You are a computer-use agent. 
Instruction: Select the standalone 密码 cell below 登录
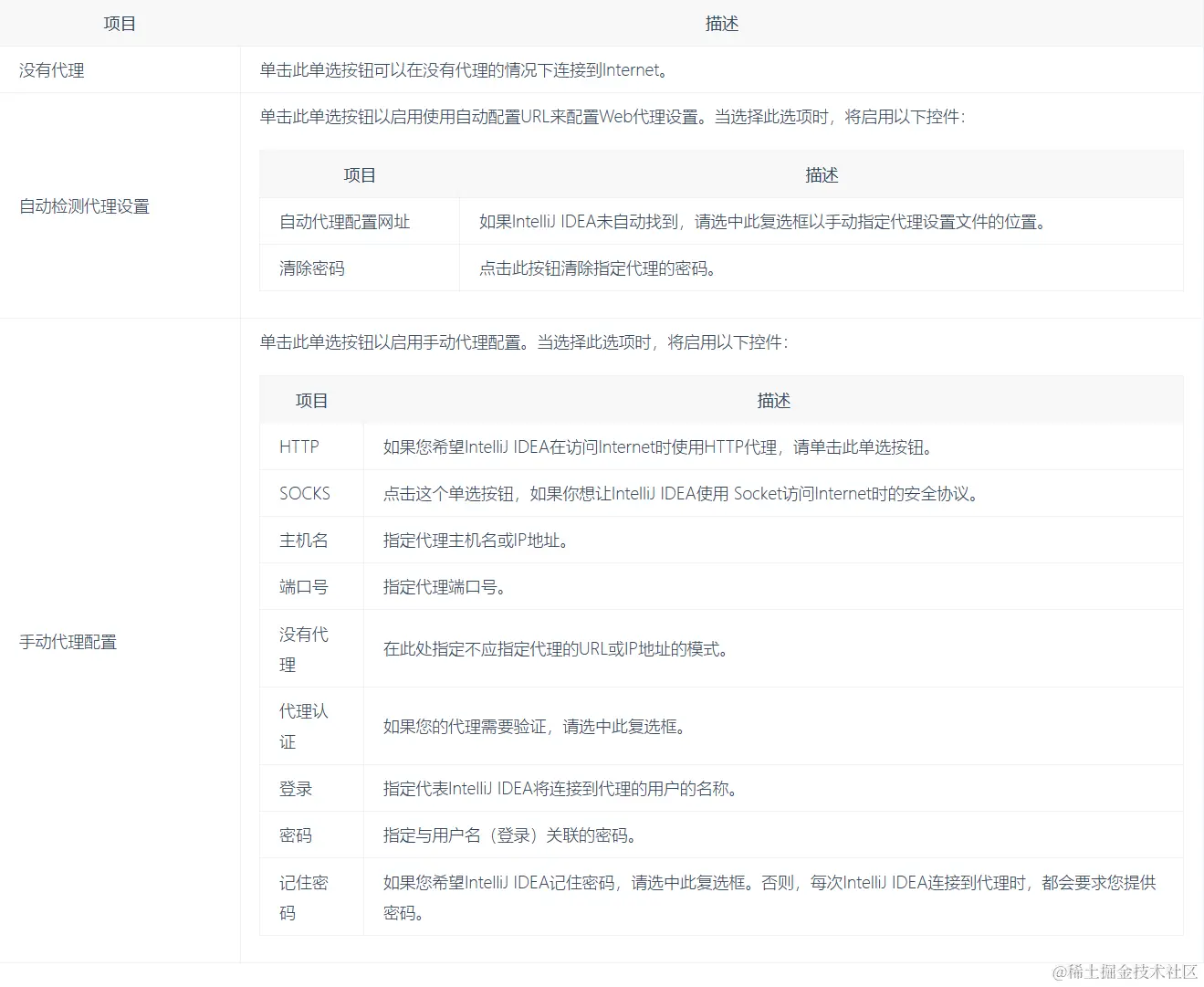(x=296, y=835)
